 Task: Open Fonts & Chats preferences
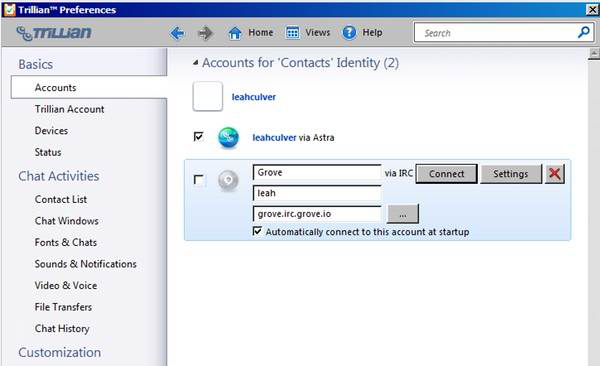tap(65, 242)
